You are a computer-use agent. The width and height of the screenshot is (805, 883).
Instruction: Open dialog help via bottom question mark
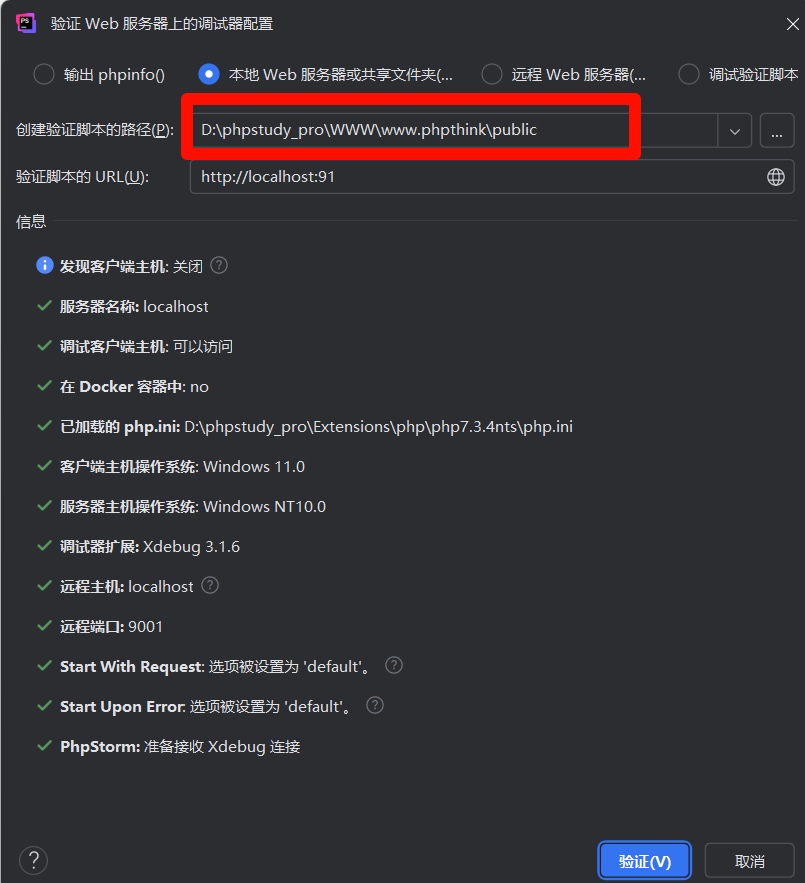[34, 860]
